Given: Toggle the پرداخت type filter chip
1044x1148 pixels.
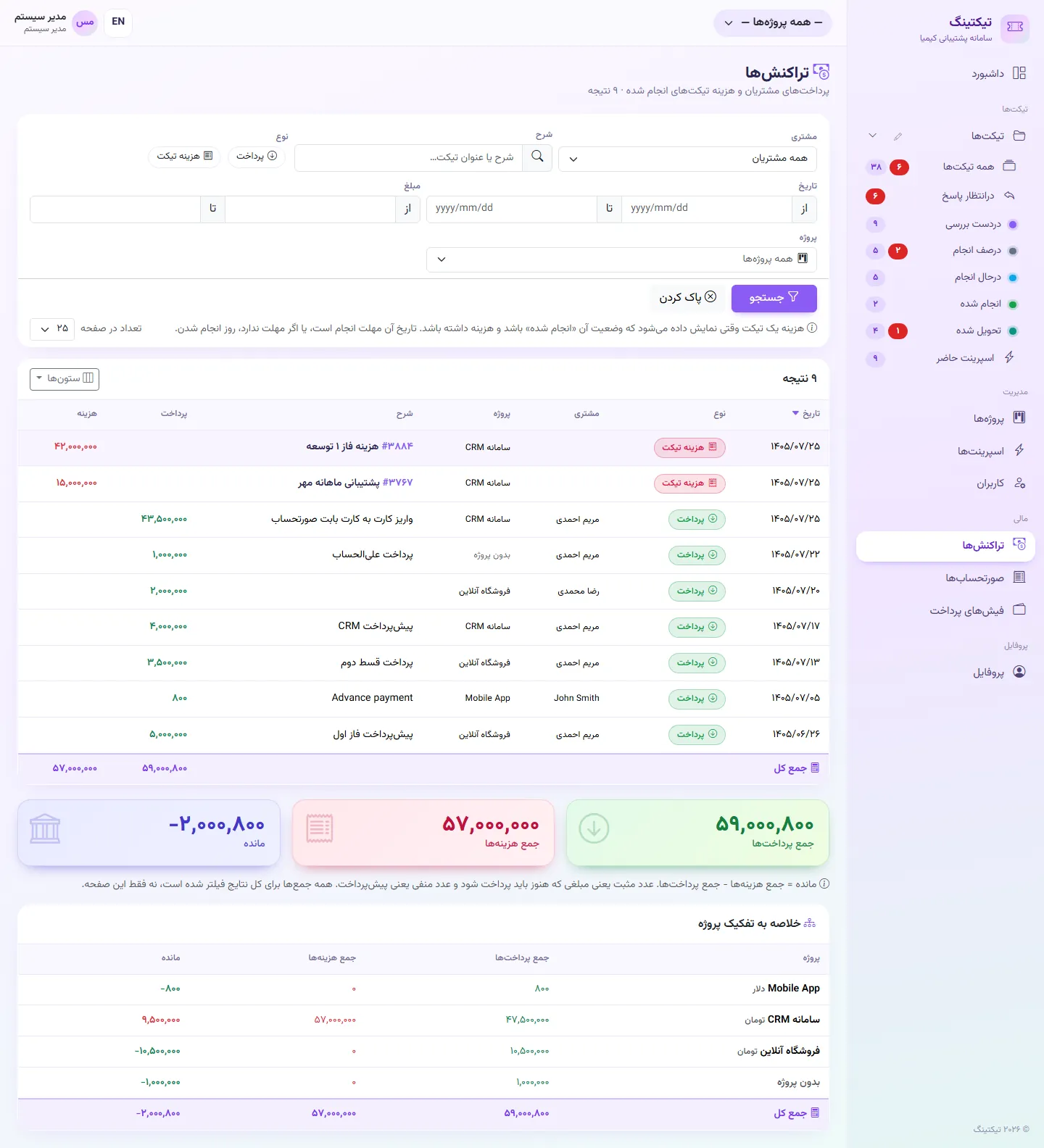Looking at the screenshot, I should point(257,157).
